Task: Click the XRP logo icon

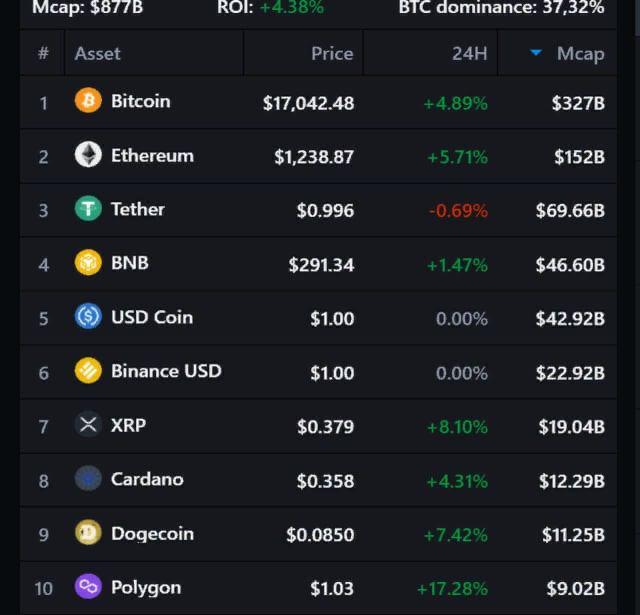Action: pyautogui.click(x=88, y=425)
